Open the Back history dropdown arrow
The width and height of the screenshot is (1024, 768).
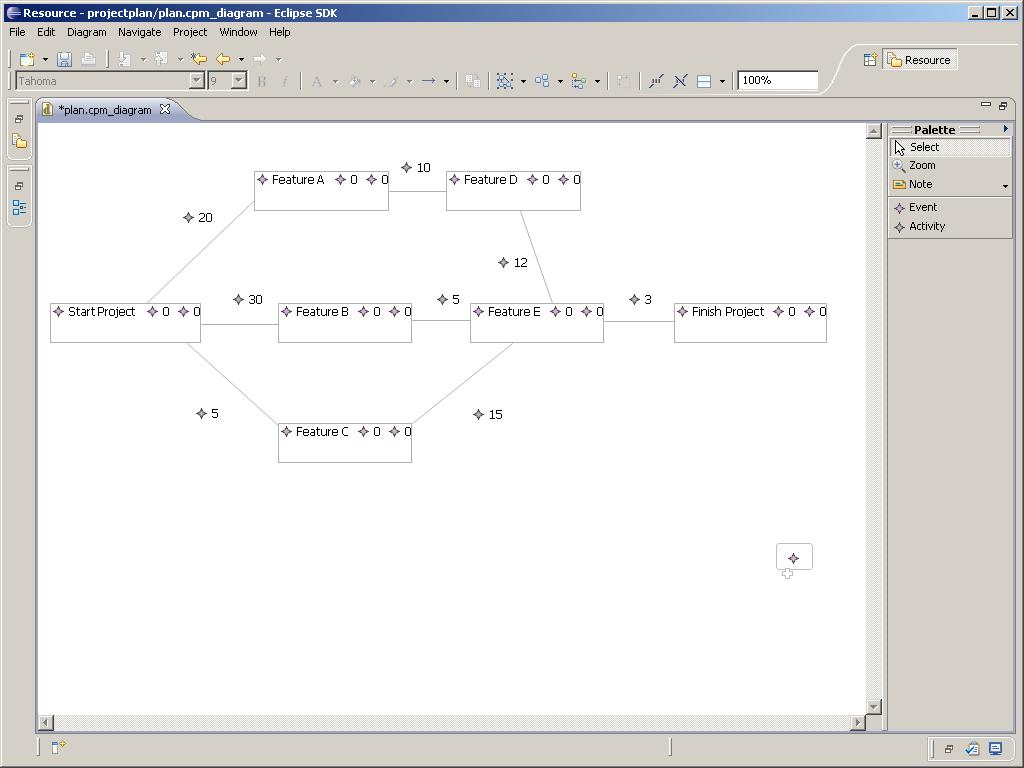(241, 59)
